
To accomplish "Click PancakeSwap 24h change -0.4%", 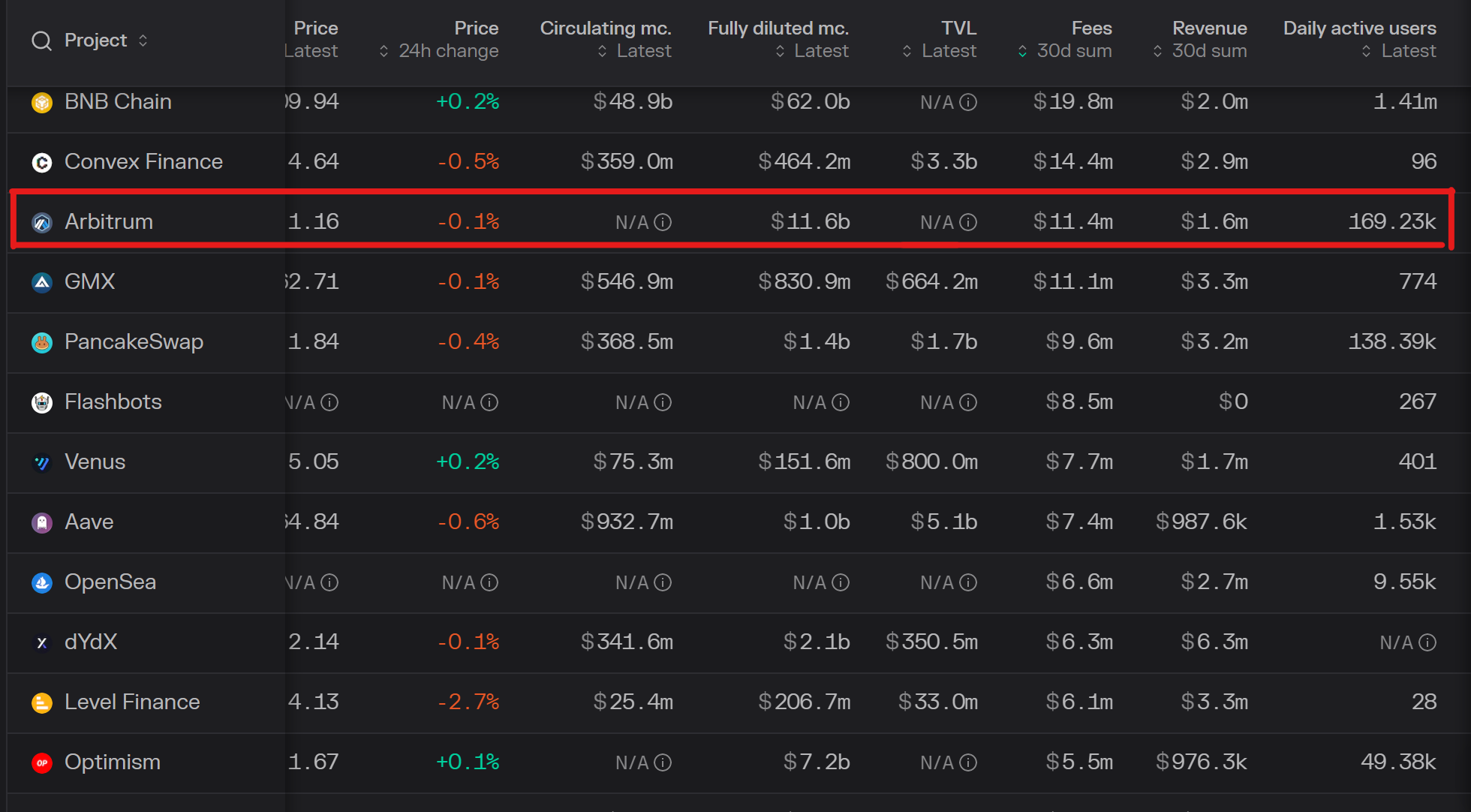I will 468,341.
